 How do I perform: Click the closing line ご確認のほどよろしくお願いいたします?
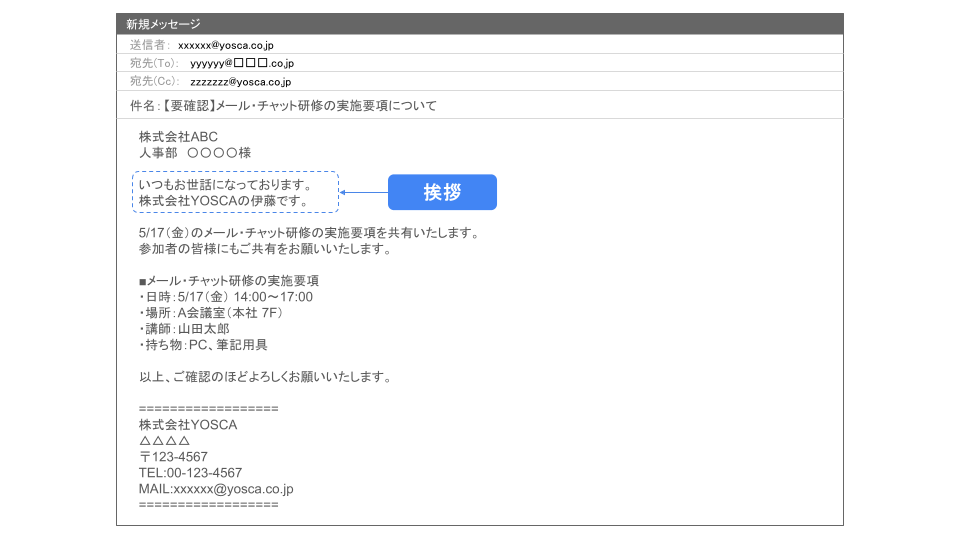(x=264, y=377)
